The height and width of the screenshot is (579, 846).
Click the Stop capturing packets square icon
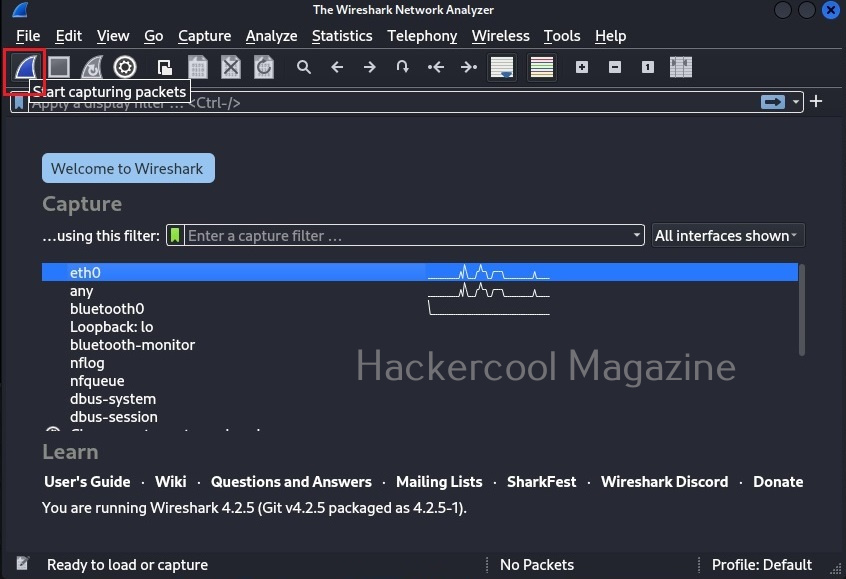tap(59, 67)
